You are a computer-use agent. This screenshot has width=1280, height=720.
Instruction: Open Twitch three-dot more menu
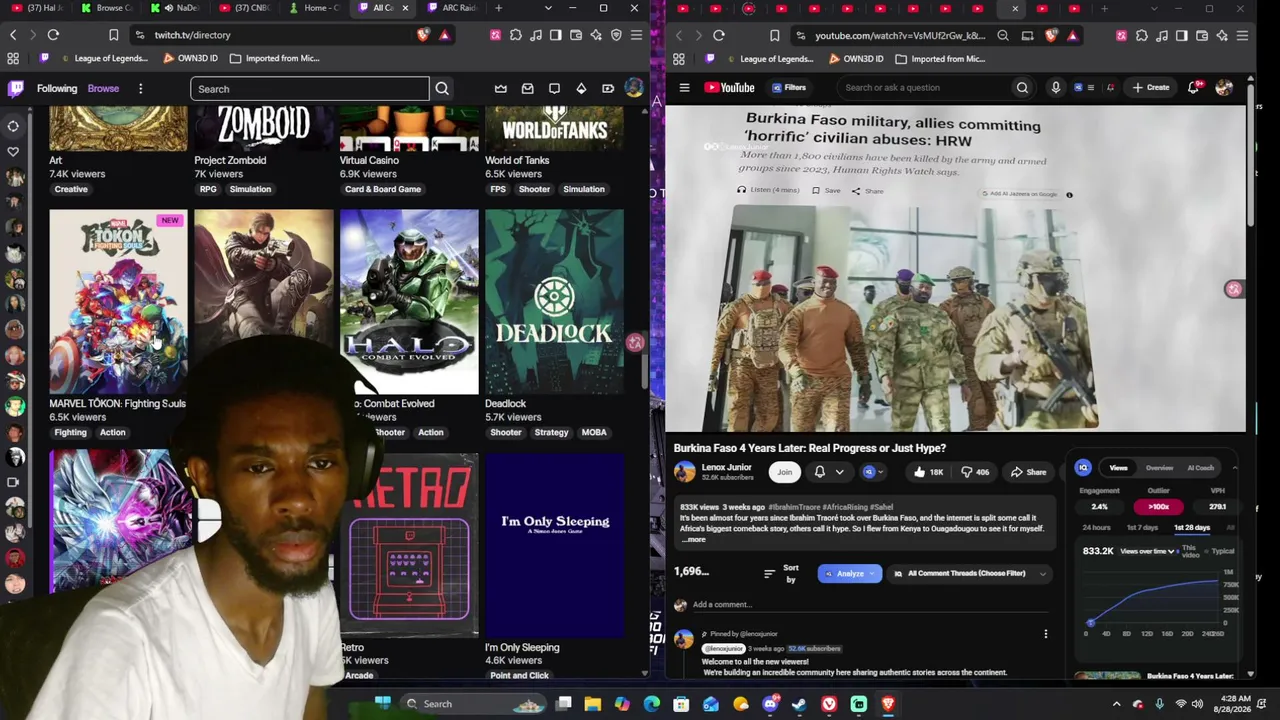click(140, 88)
